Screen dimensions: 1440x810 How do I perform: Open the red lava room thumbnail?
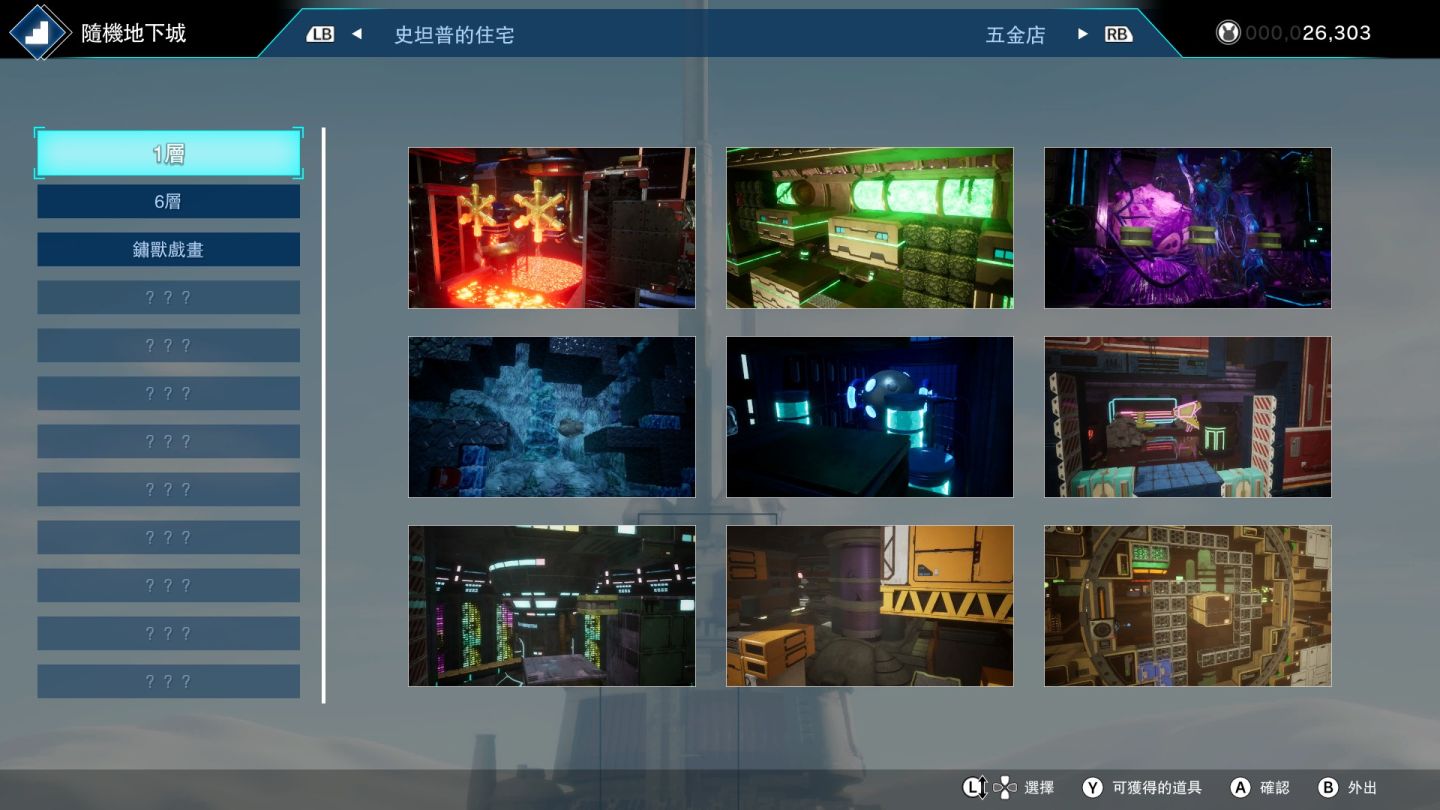pos(551,228)
